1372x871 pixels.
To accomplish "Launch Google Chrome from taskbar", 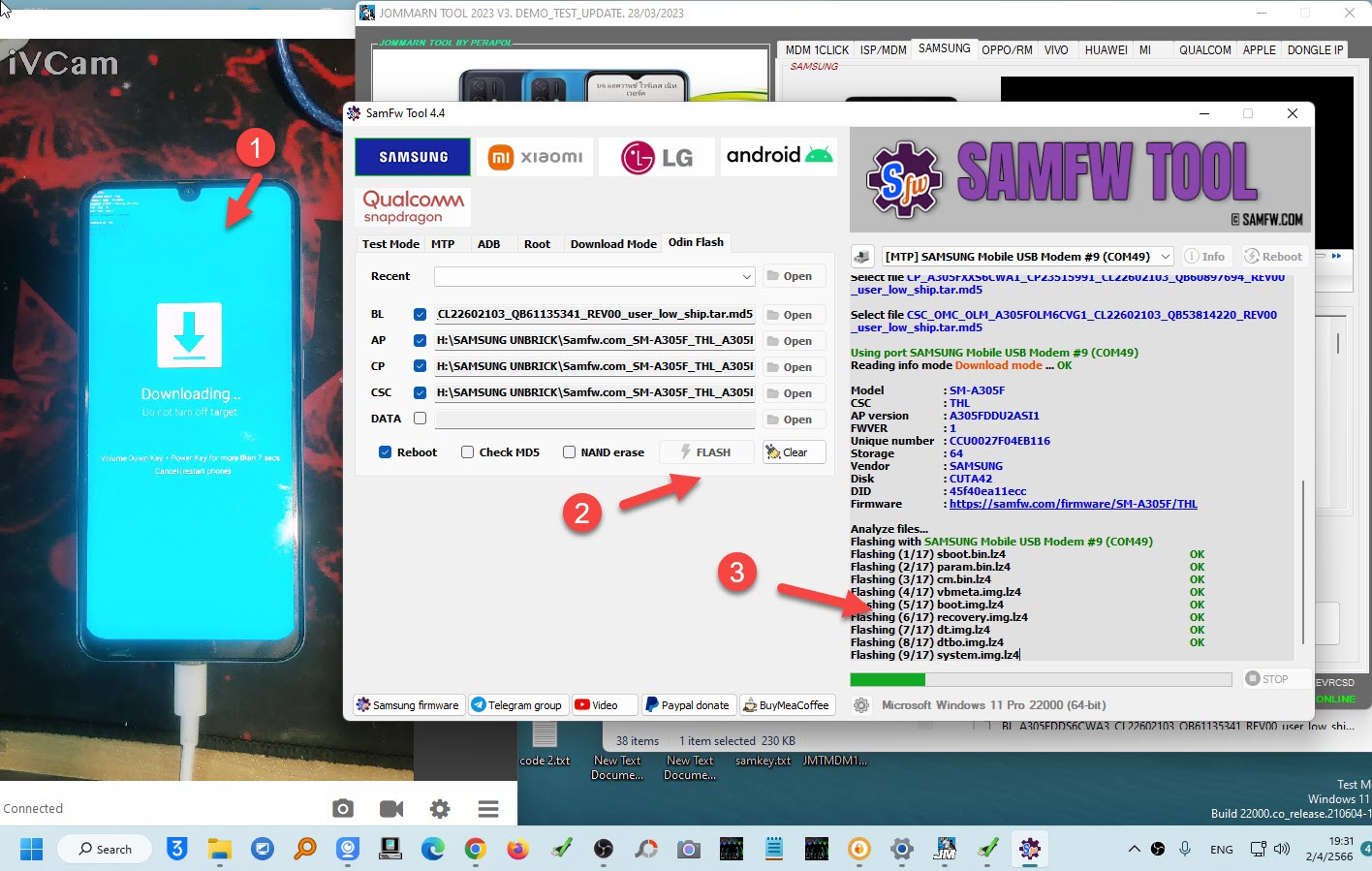I will 475,850.
